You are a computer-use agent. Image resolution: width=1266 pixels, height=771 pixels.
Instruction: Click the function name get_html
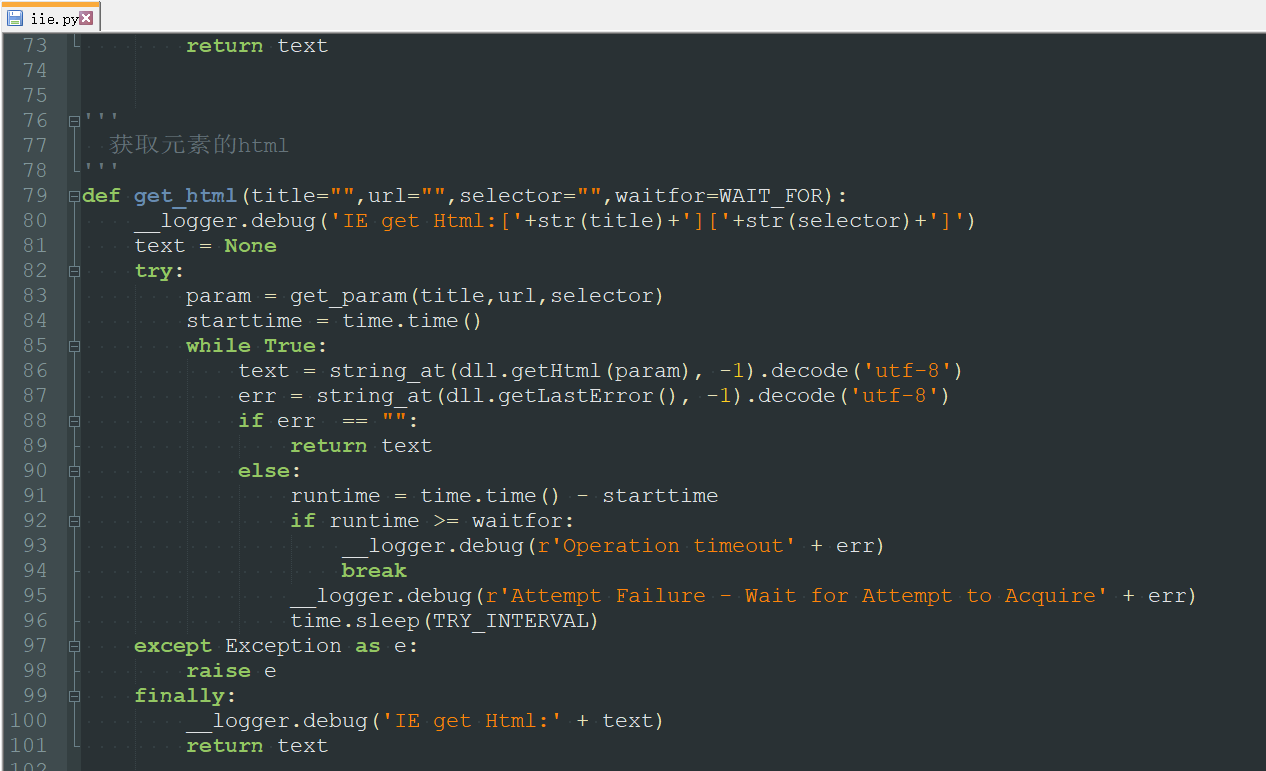tap(185, 196)
